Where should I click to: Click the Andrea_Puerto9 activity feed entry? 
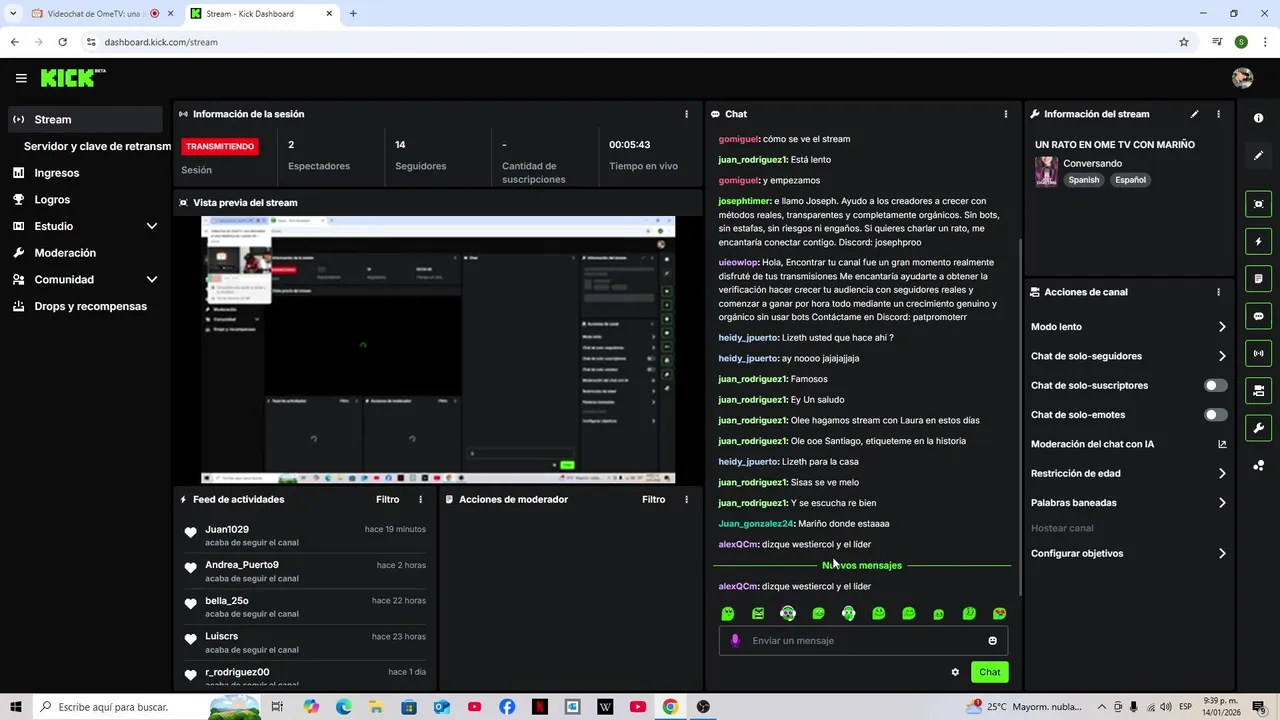click(305, 571)
